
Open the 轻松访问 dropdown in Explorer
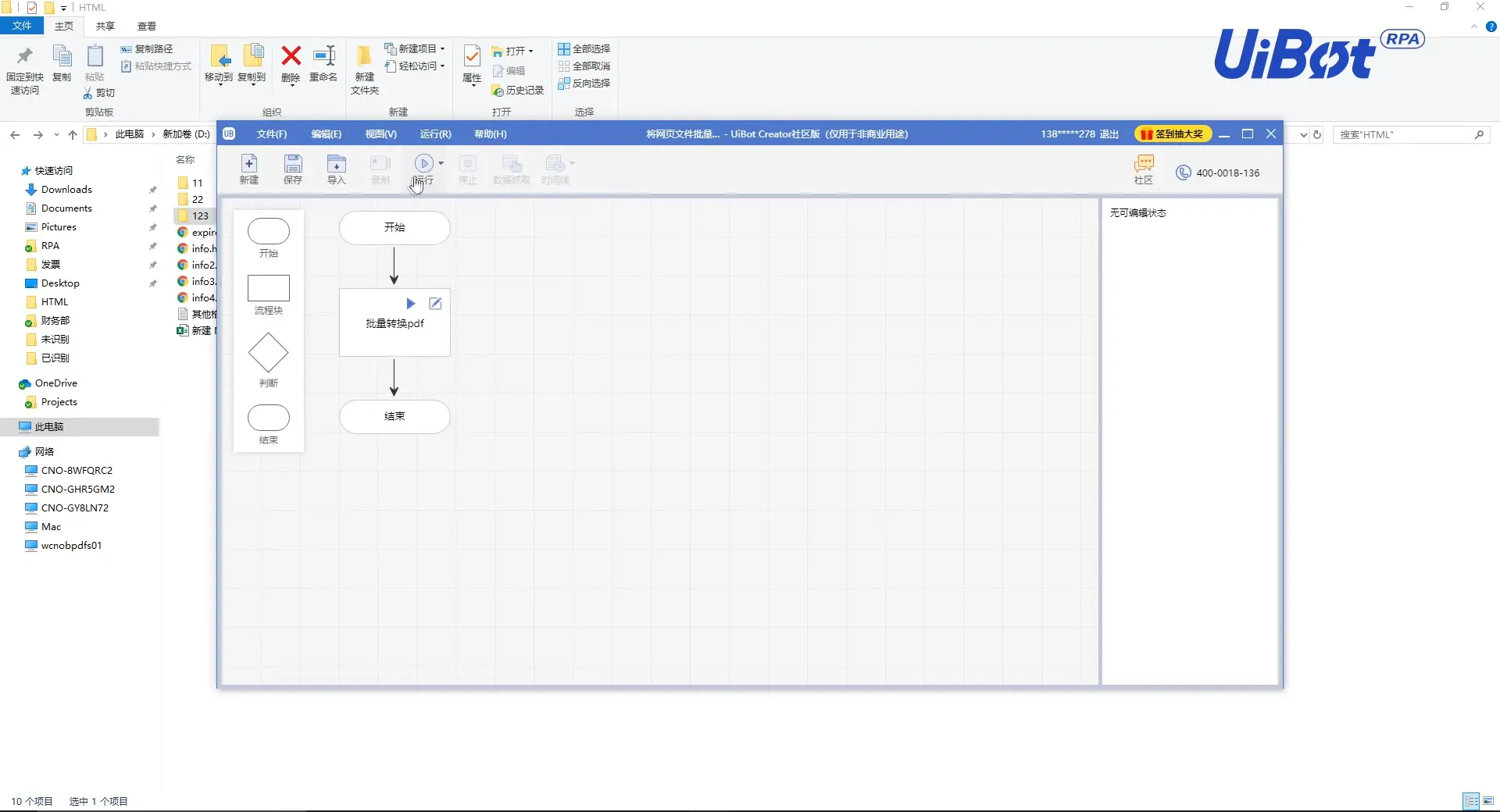pos(414,66)
